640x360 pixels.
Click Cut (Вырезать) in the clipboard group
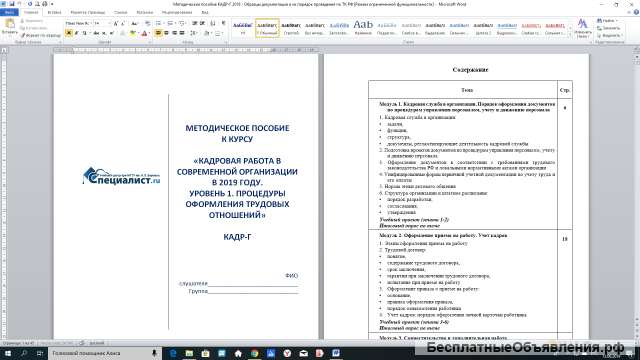click(31, 21)
